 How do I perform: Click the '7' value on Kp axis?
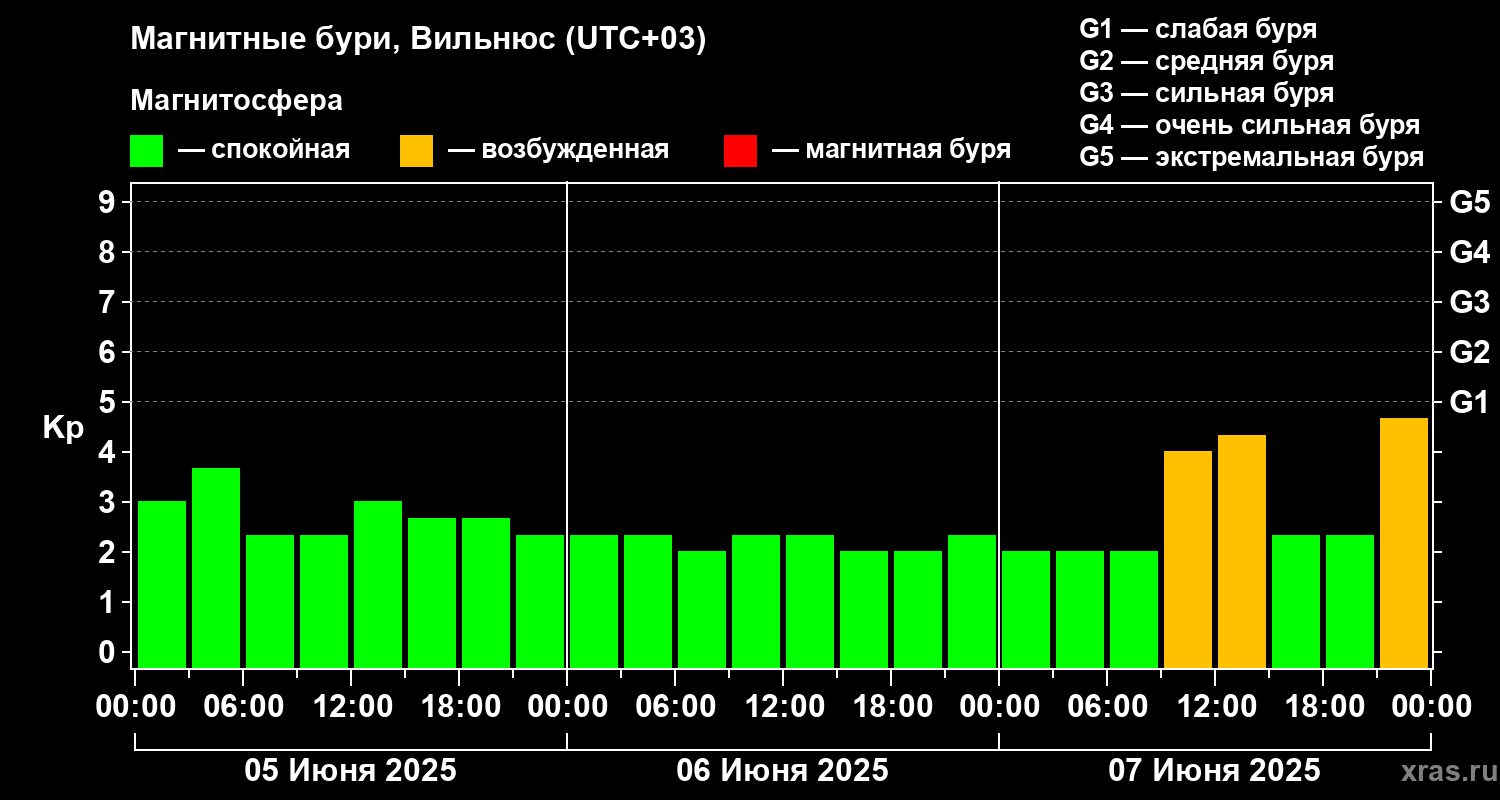coord(108,302)
